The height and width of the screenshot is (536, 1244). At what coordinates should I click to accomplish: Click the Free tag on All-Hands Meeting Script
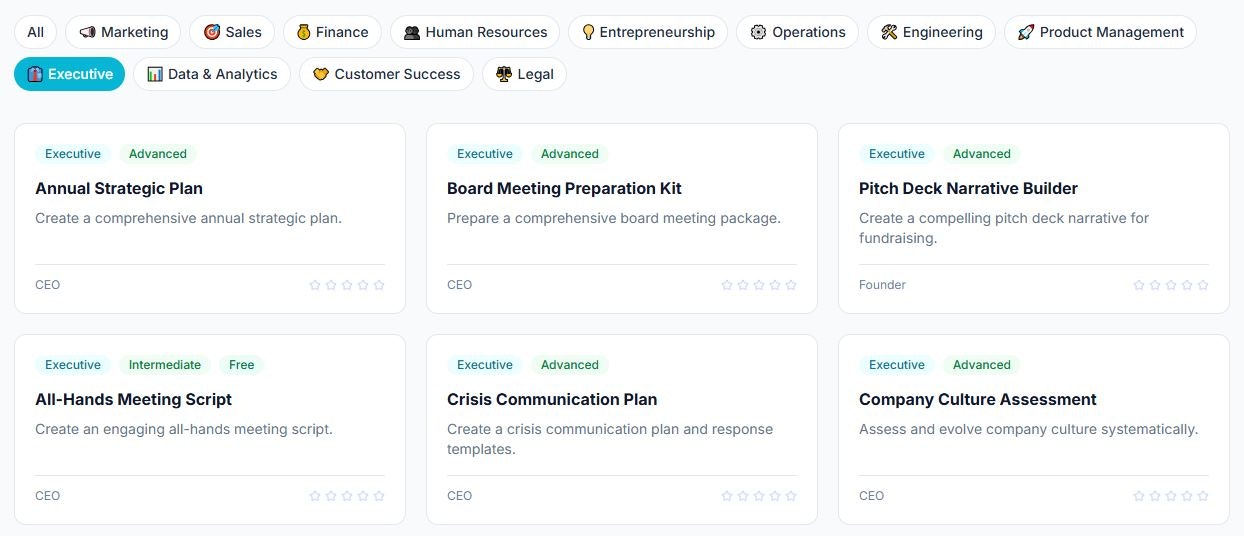(x=242, y=365)
